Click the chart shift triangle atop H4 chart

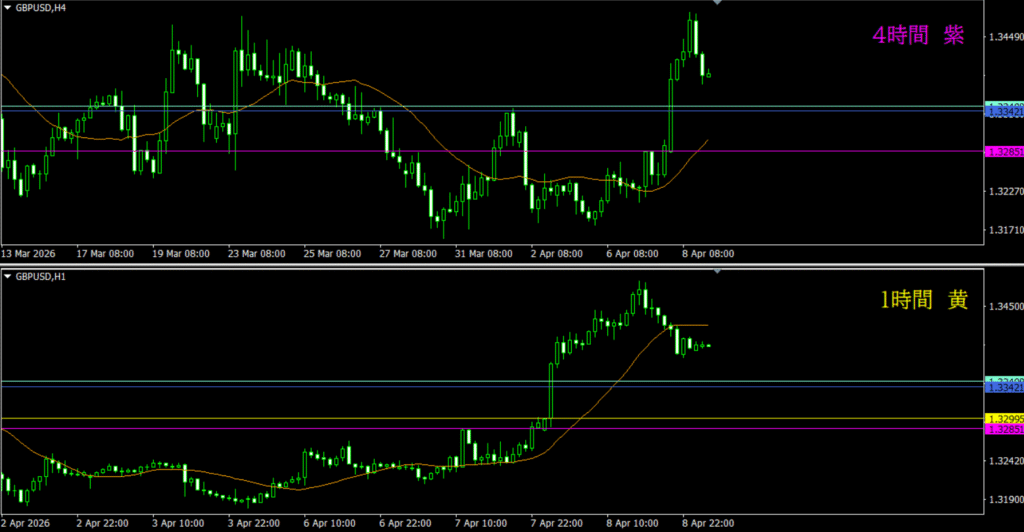[x=717, y=3]
